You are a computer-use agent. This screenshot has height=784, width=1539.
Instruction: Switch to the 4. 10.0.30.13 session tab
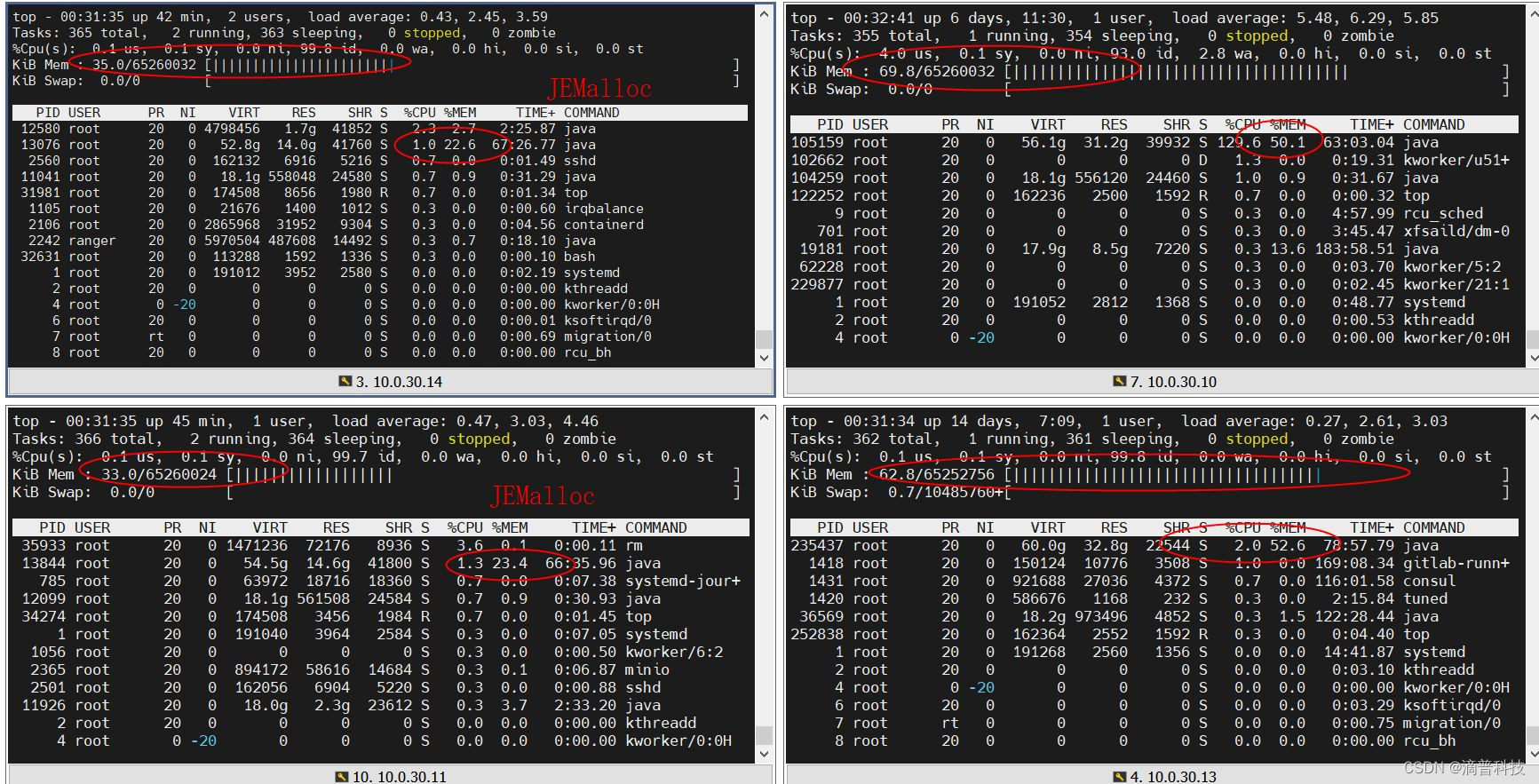tap(1163, 776)
